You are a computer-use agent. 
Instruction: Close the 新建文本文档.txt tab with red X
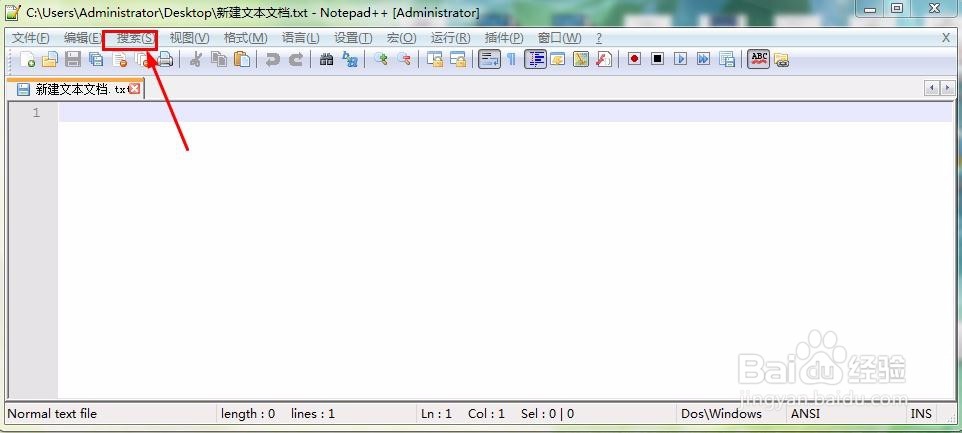point(134,89)
